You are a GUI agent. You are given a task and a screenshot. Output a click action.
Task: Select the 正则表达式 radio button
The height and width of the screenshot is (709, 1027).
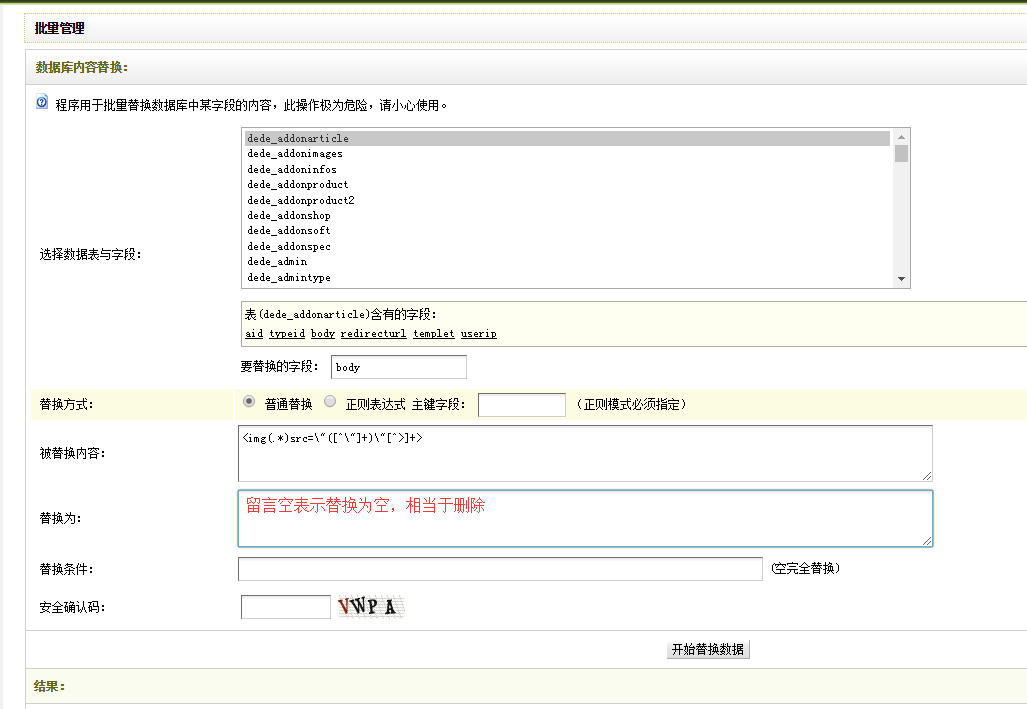pos(331,401)
